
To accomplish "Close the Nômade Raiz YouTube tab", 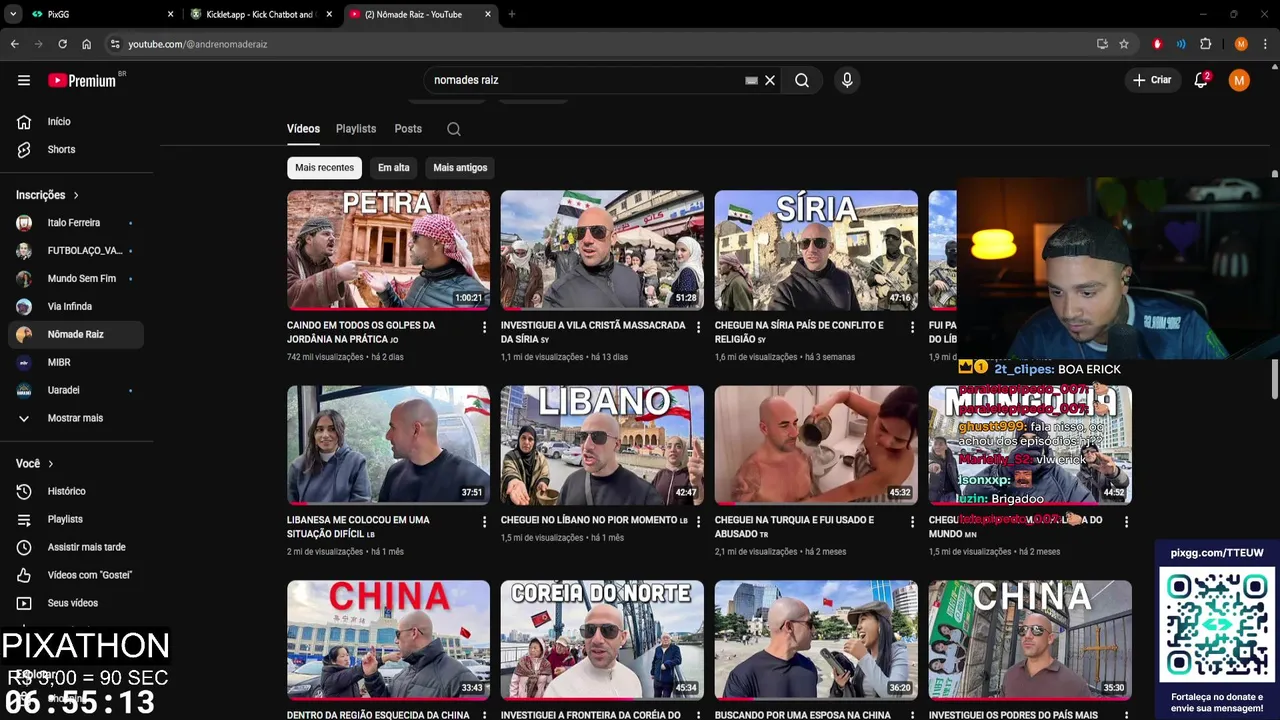I will pos(488,14).
